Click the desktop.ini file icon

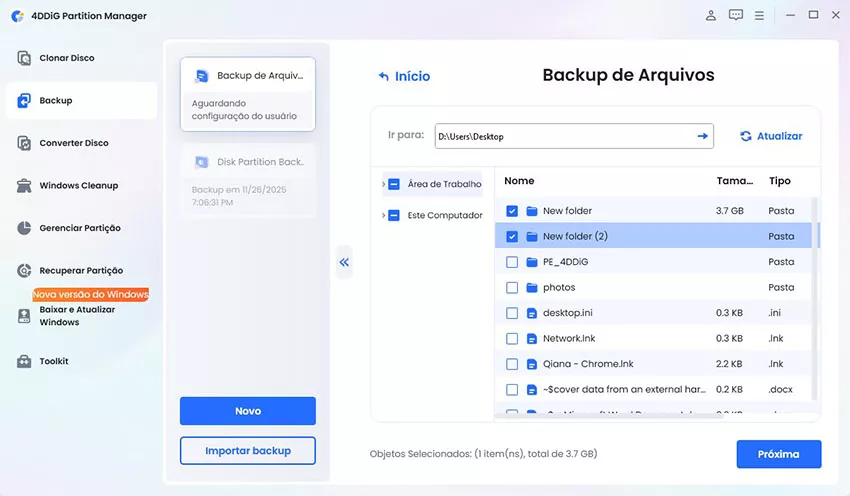pos(532,313)
